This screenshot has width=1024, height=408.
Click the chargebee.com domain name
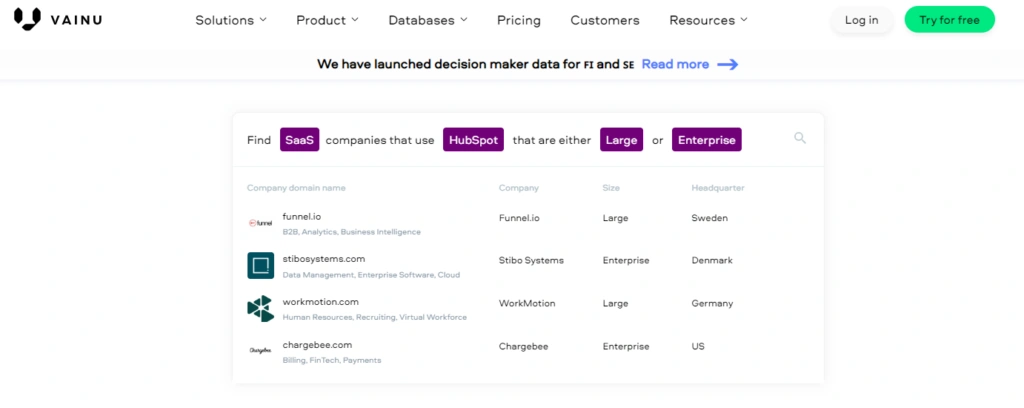[x=317, y=345]
